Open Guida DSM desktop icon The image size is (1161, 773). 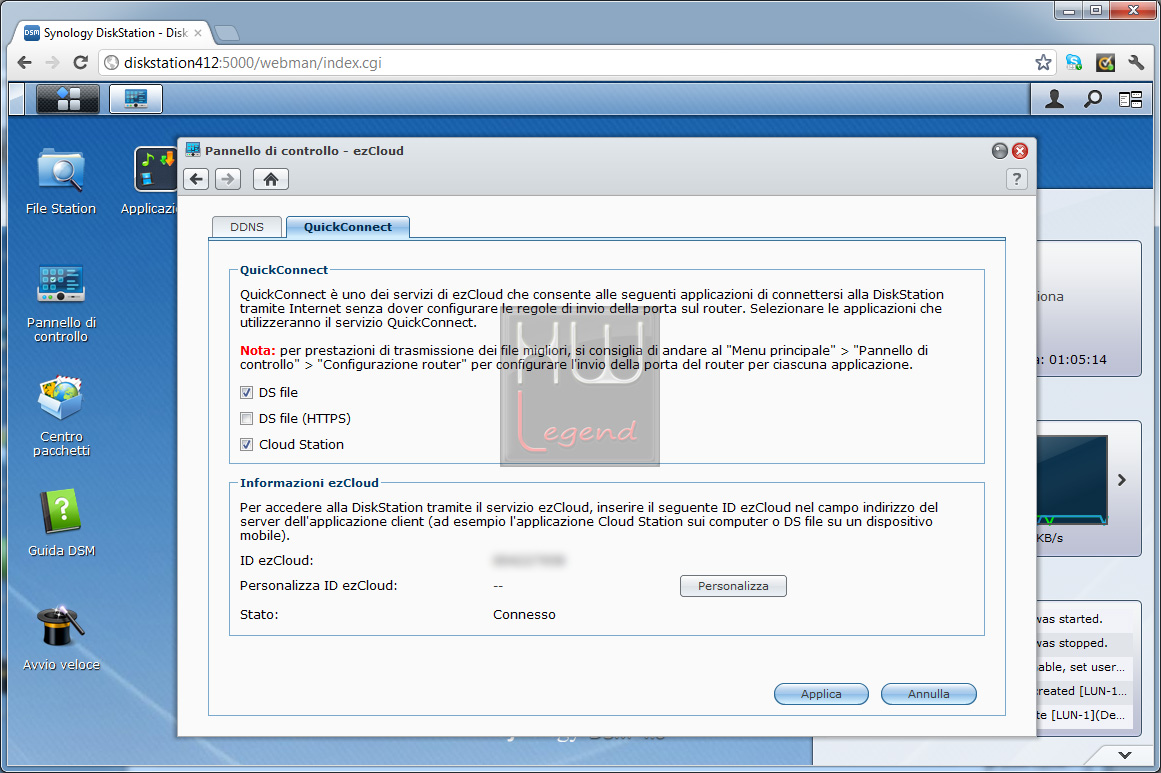[61, 523]
